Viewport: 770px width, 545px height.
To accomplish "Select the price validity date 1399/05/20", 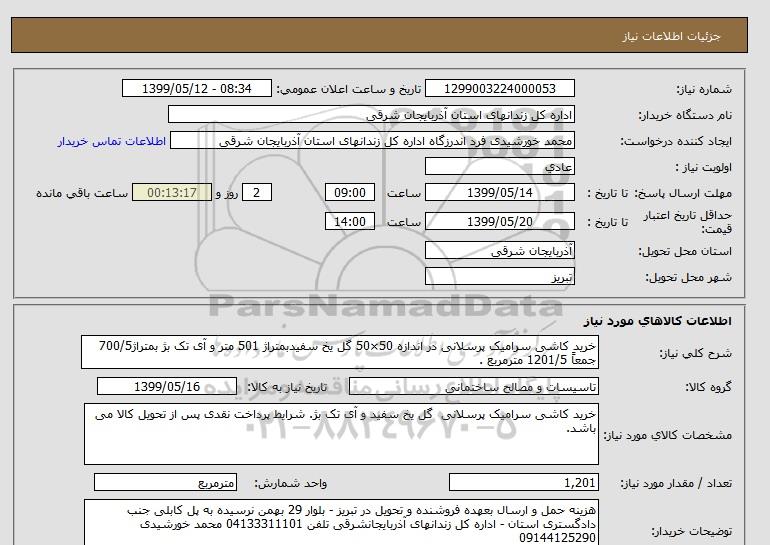I will tap(499, 222).
